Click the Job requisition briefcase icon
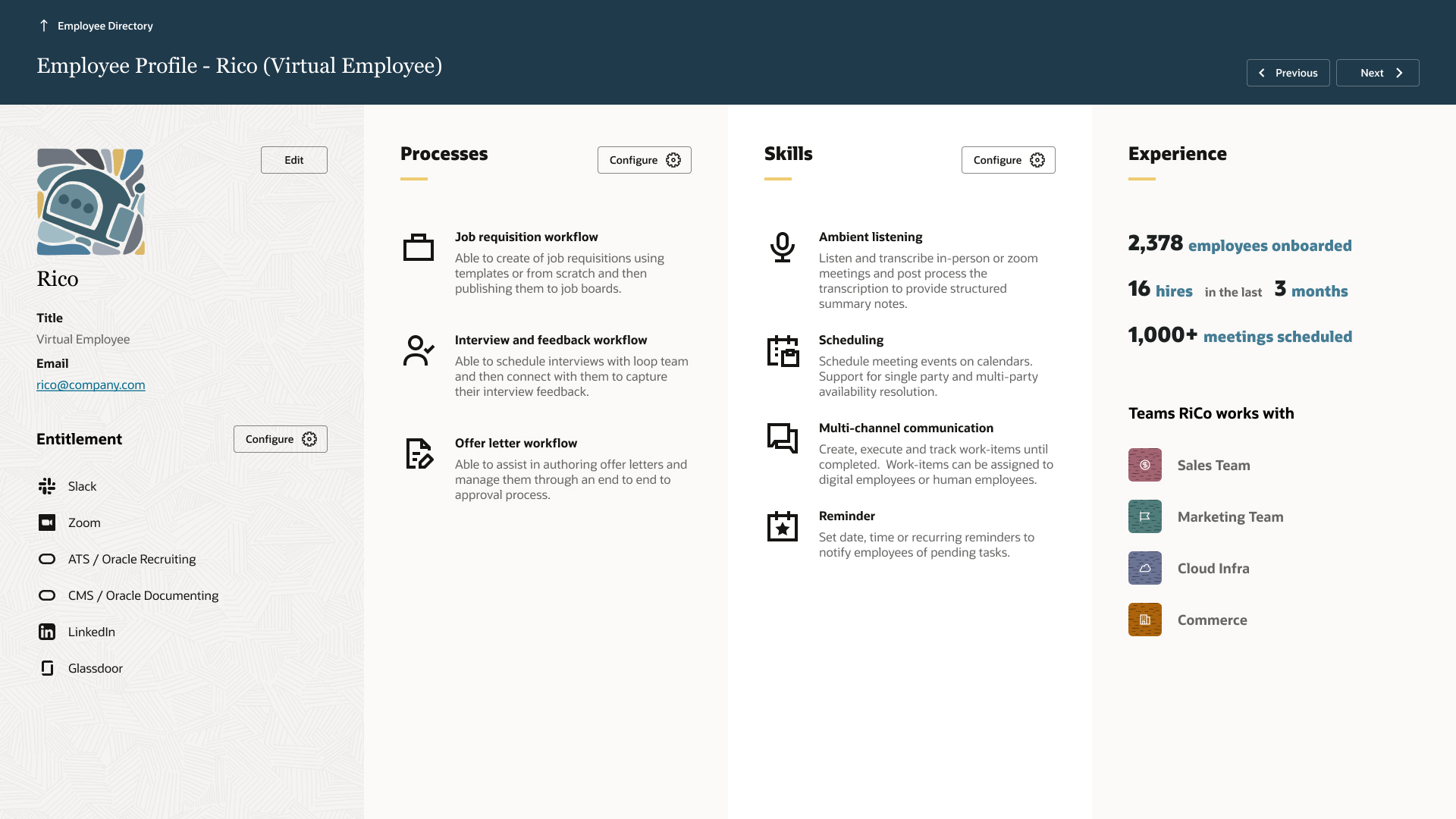The width and height of the screenshot is (1456, 819). [x=418, y=247]
